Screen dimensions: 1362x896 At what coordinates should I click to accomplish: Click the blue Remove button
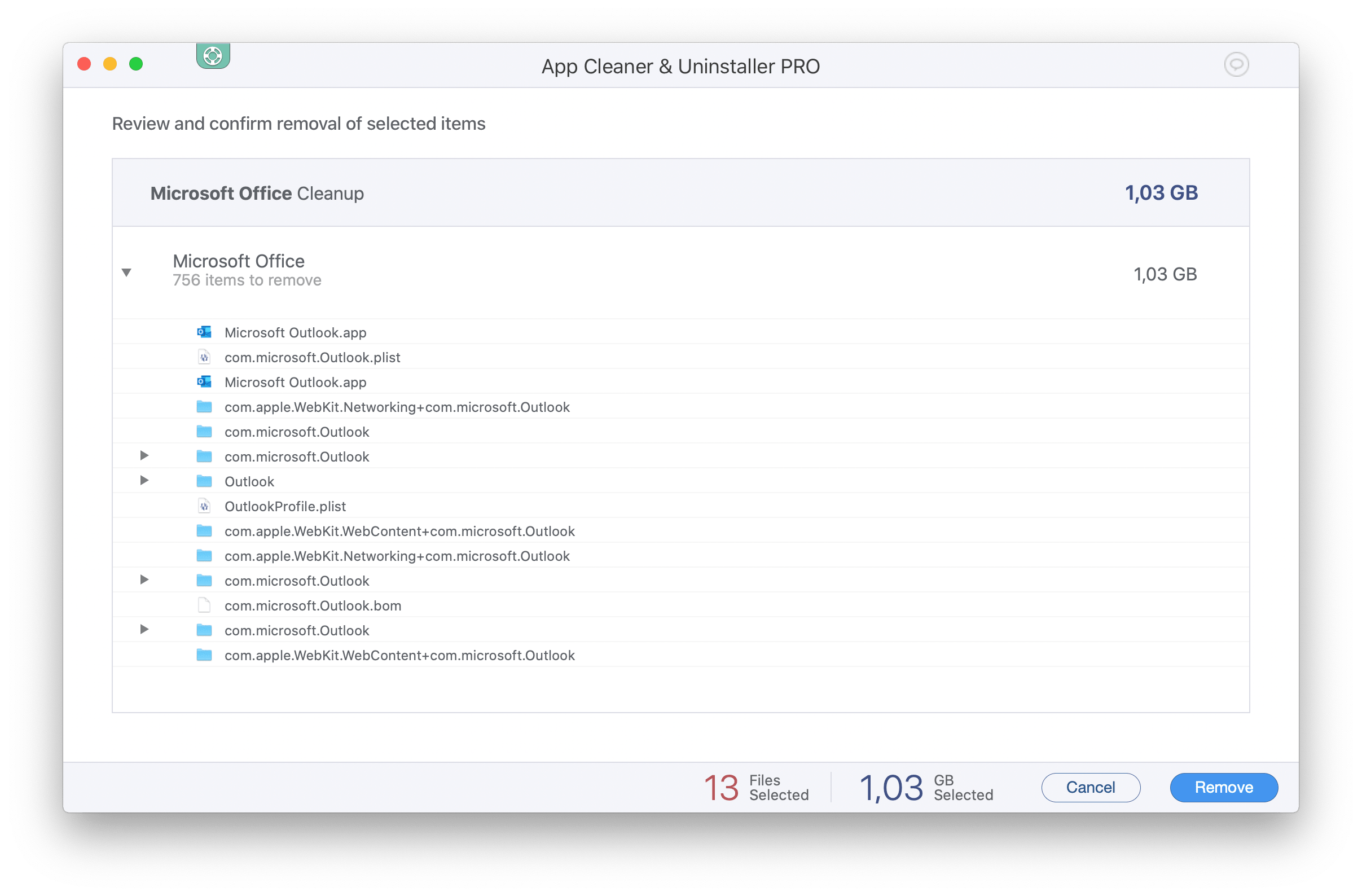point(1224,787)
